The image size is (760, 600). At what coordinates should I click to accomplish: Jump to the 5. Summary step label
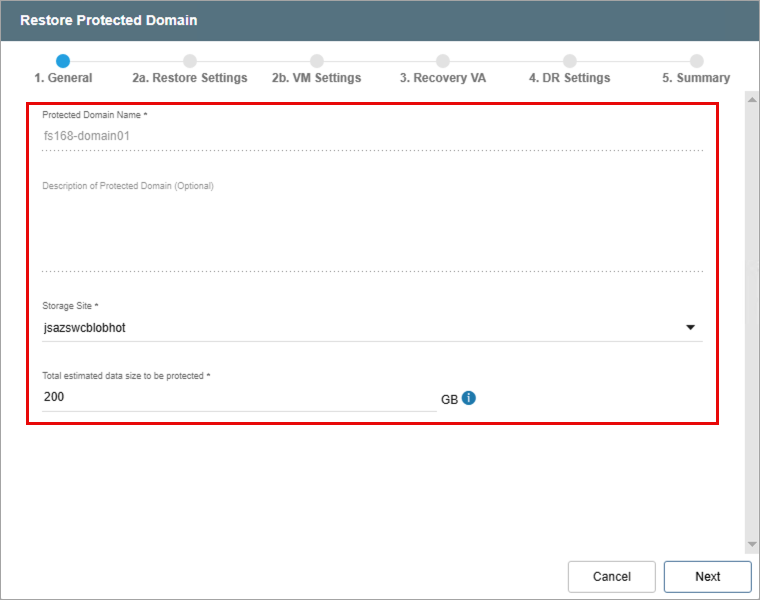pyautogui.click(x=696, y=78)
